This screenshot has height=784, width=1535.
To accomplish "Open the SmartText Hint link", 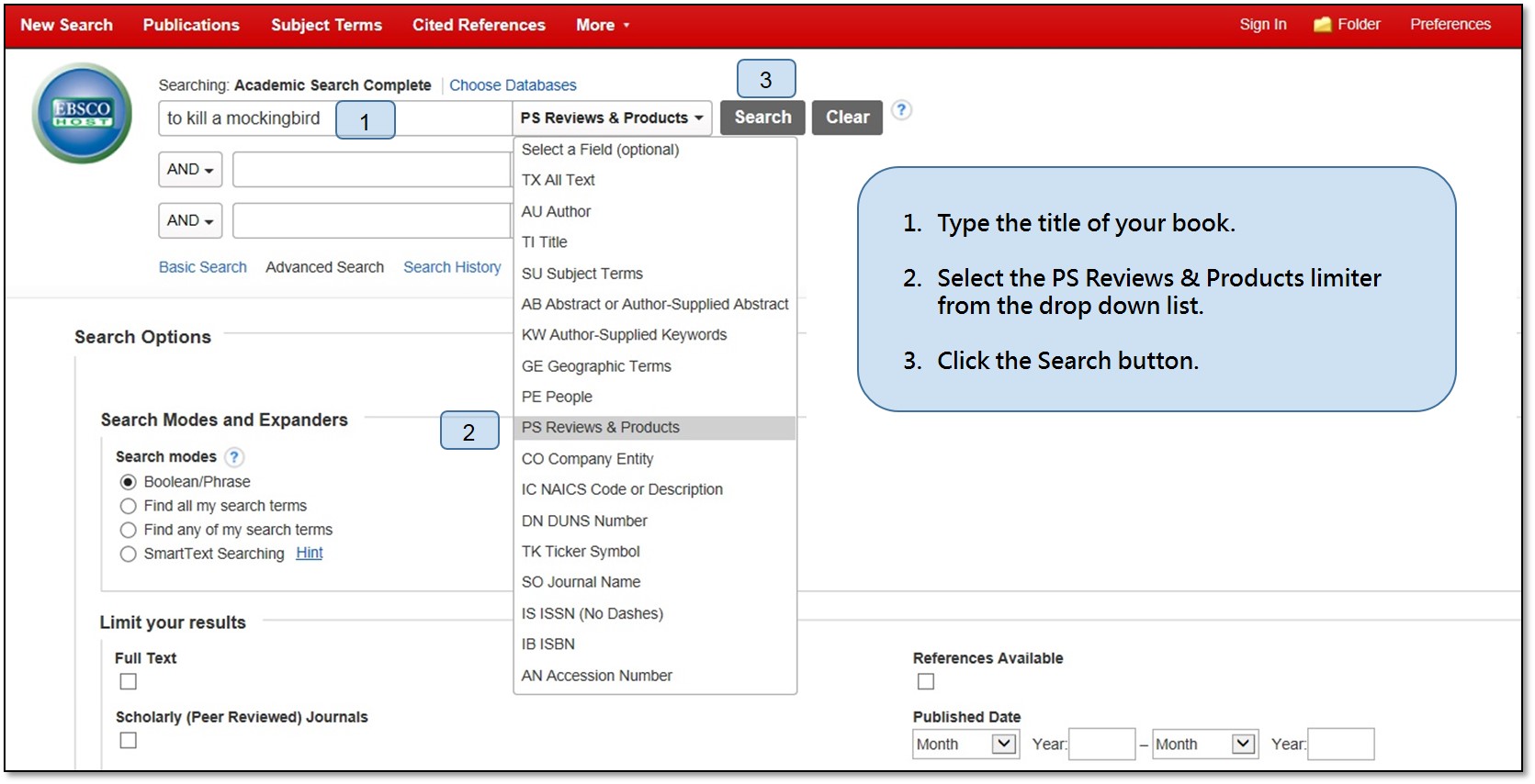I will click(310, 553).
